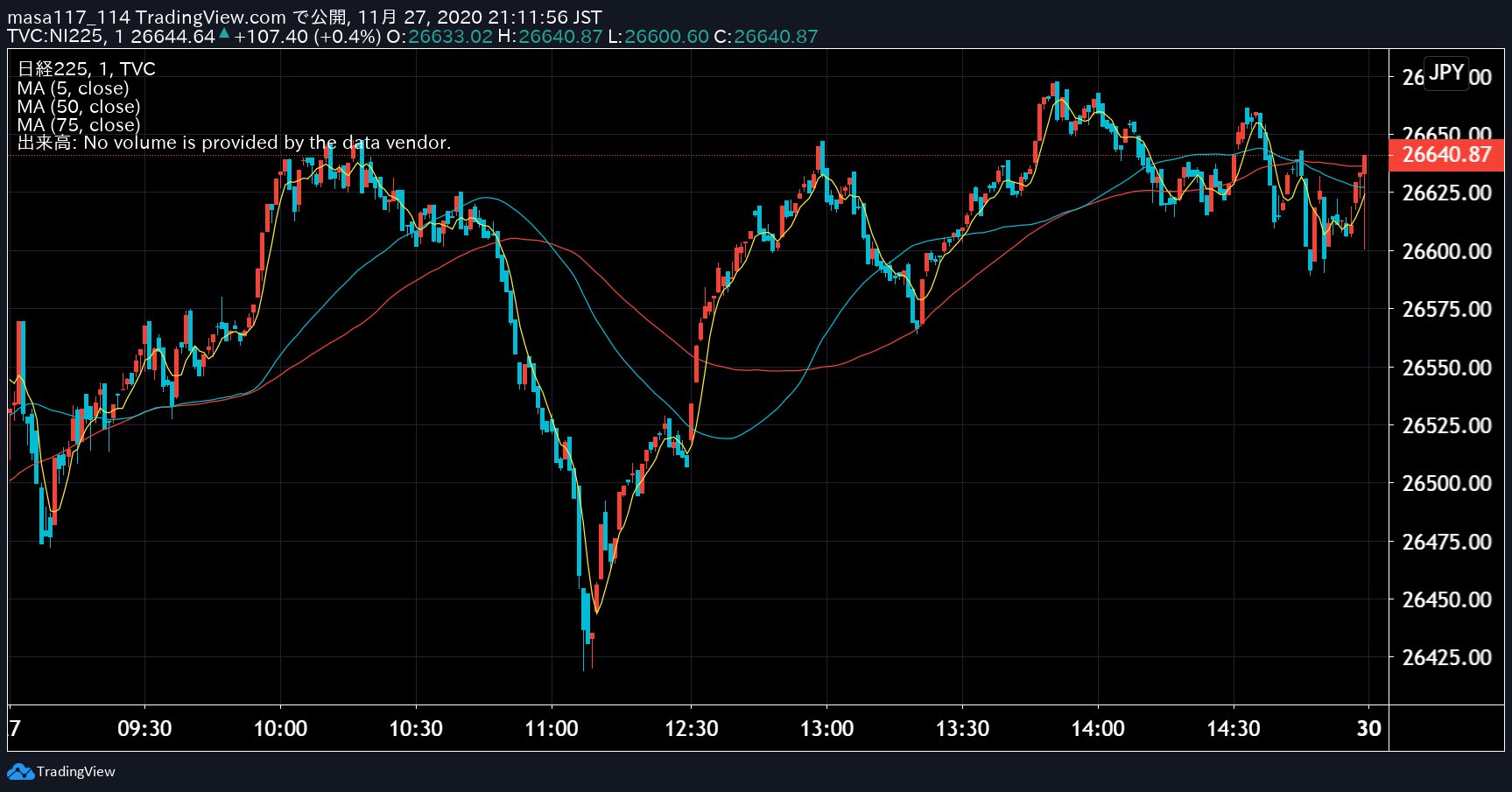Click the masa117_114 publisher header line
This screenshot has width=1512, height=792.
coord(305,18)
